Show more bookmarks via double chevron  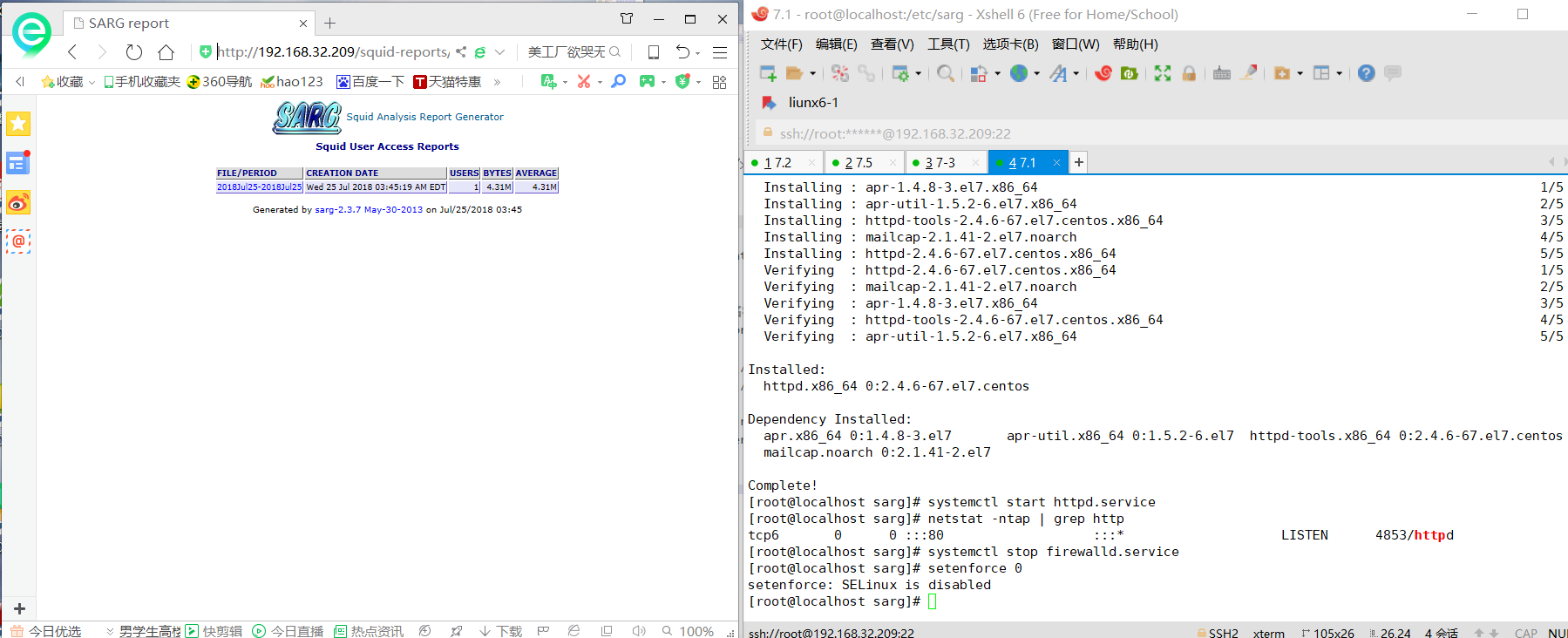coord(497,82)
